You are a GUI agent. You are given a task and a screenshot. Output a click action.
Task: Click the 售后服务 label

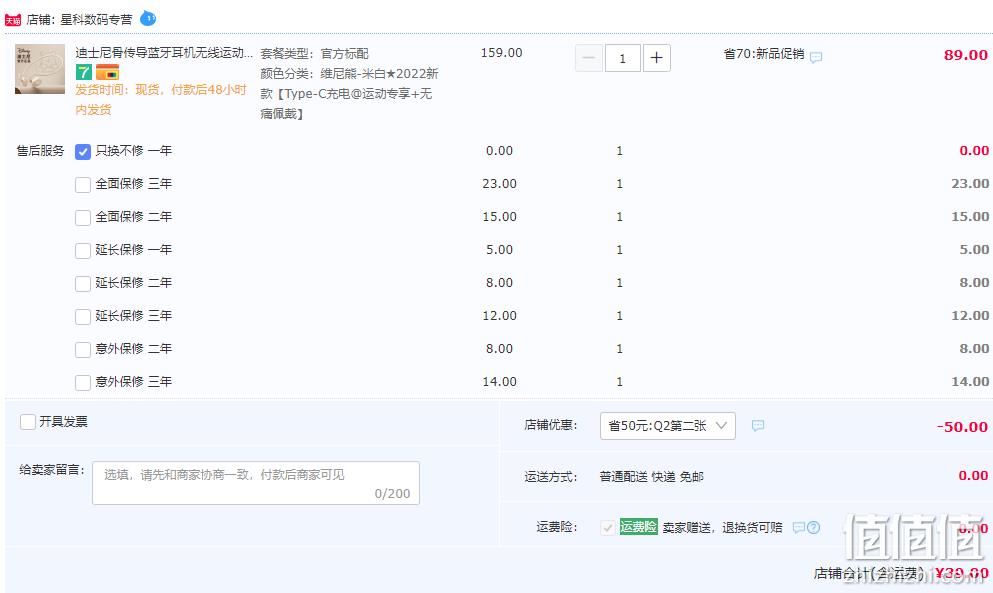click(x=41, y=151)
